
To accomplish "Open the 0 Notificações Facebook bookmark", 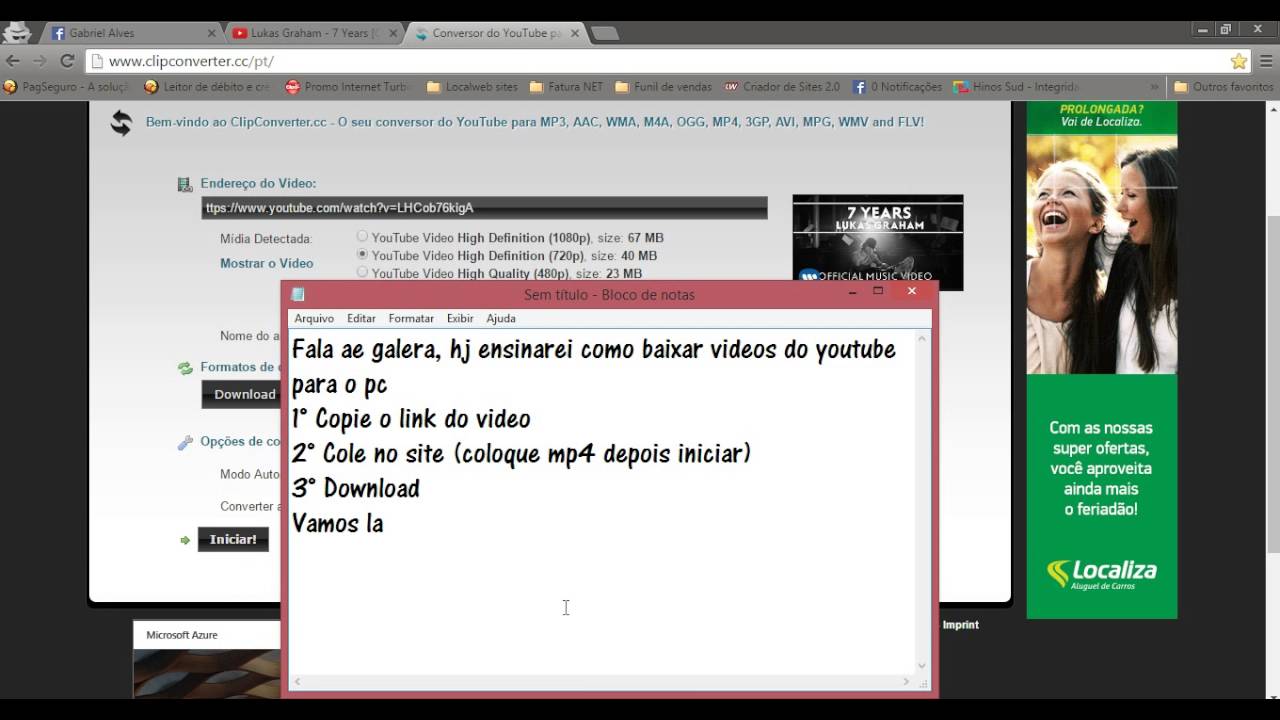I will point(897,87).
